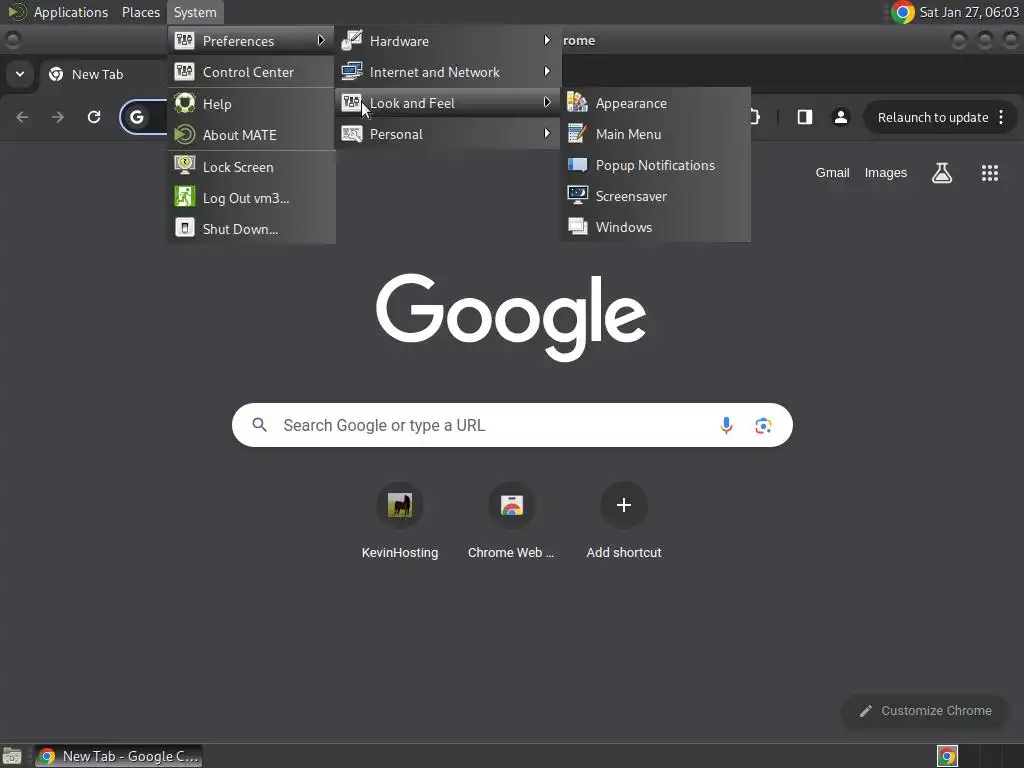Viewport: 1024px width, 768px height.
Task: Open the Preferences submenu in System menu
Action: [x=251, y=40]
